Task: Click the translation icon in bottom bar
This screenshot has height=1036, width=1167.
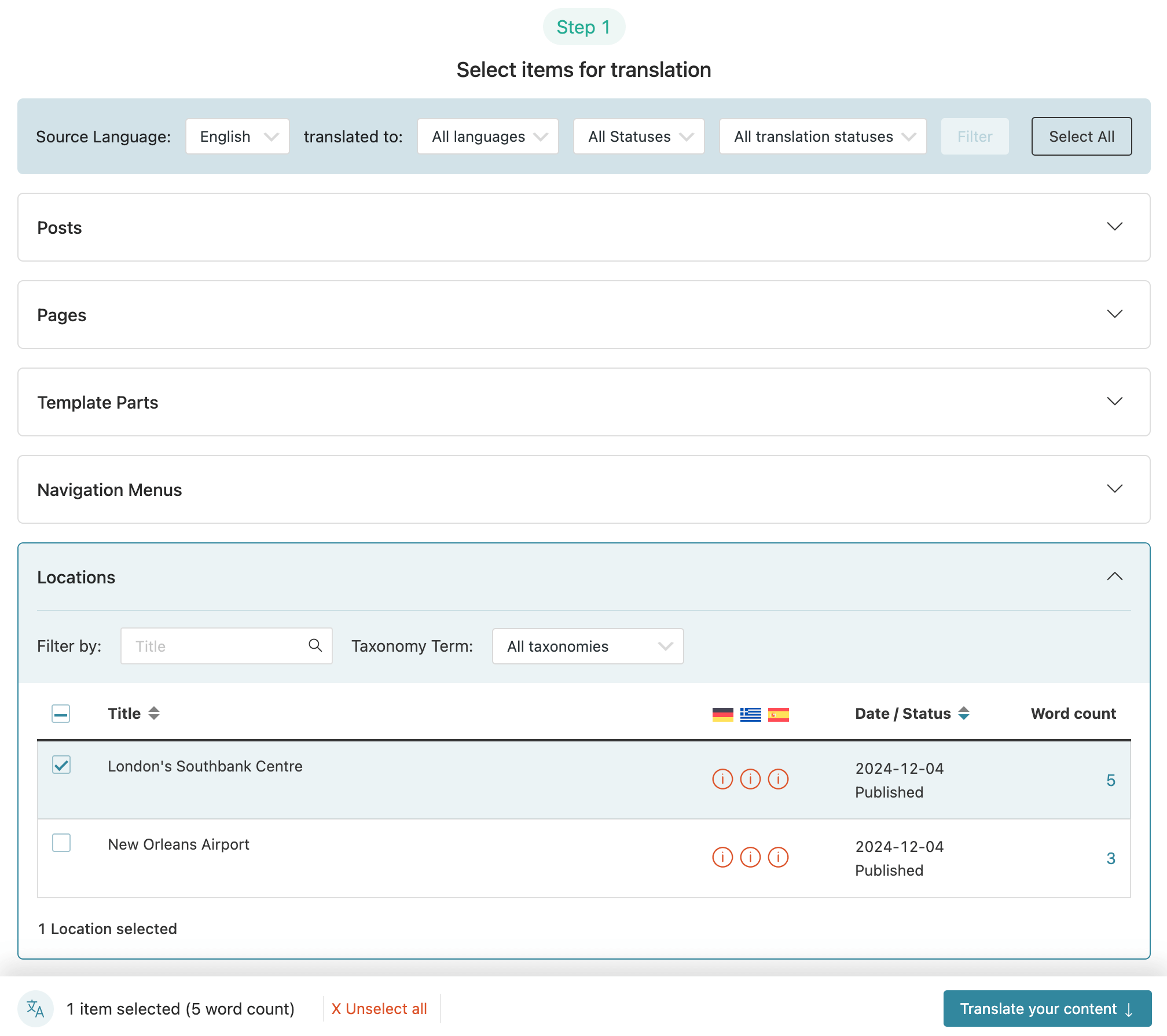Action: click(x=35, y=1009)
